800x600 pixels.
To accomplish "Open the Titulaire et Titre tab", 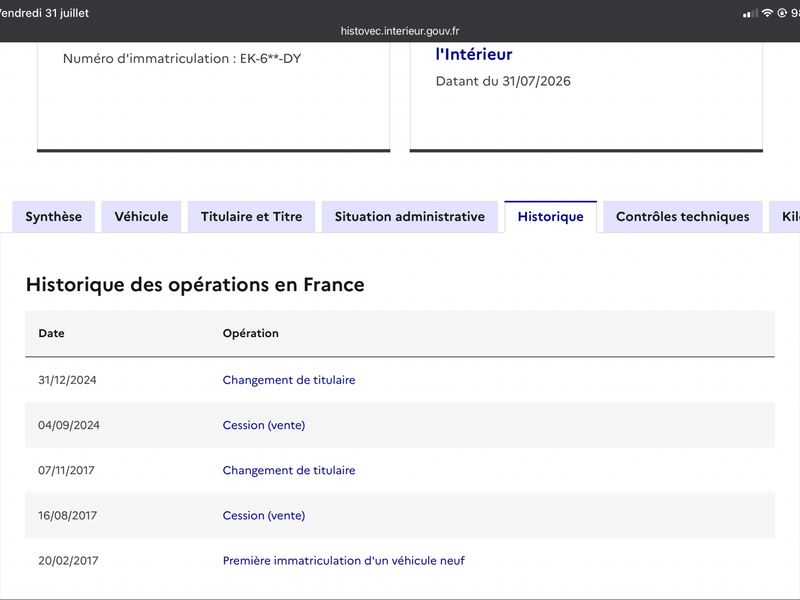I will (252, 217).
